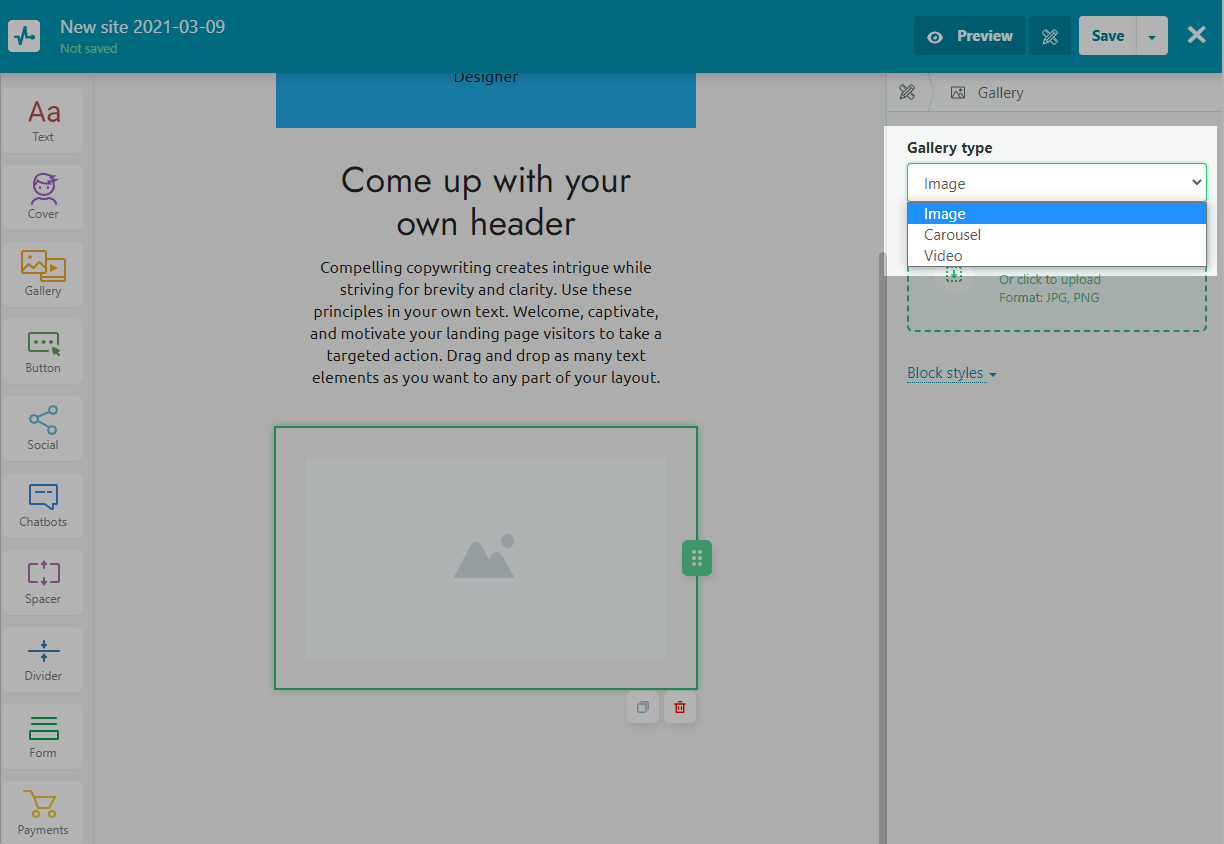Duplicate the selected gallery block
The width and height of the screenshot is (1224, 844).
643,707
